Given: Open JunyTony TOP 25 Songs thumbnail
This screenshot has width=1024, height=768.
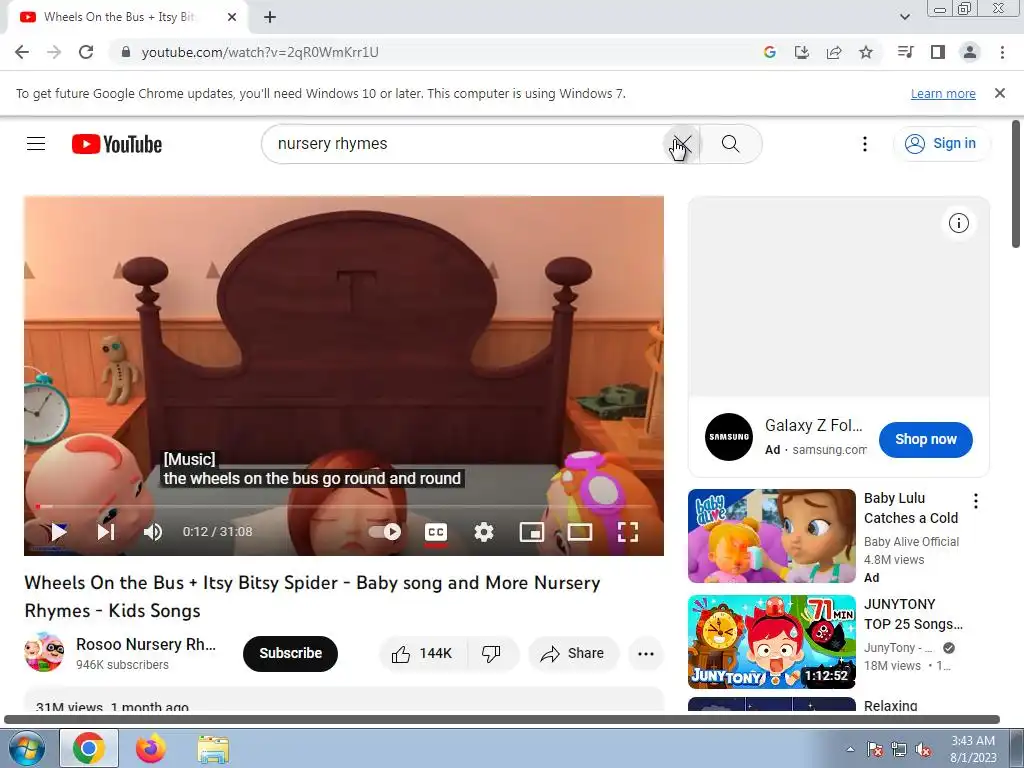Looking at the screenshot, I should (771, 641).
